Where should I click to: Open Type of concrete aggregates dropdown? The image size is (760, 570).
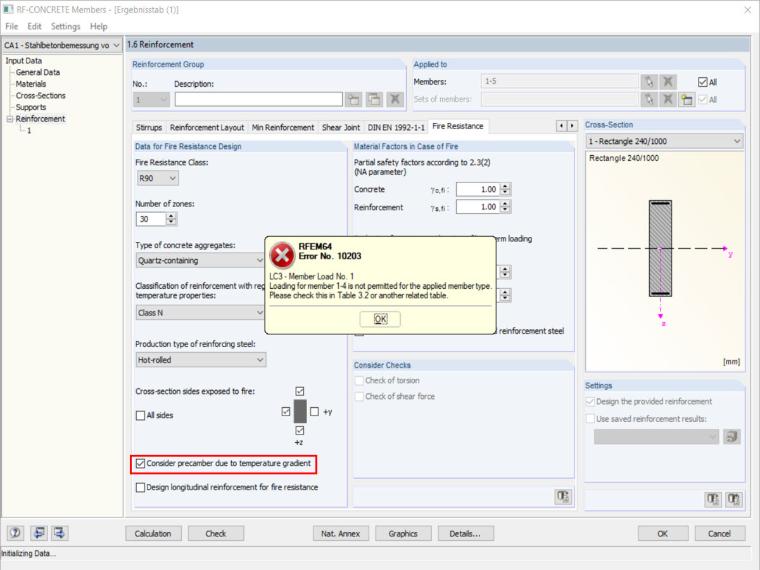pos(201,260)
